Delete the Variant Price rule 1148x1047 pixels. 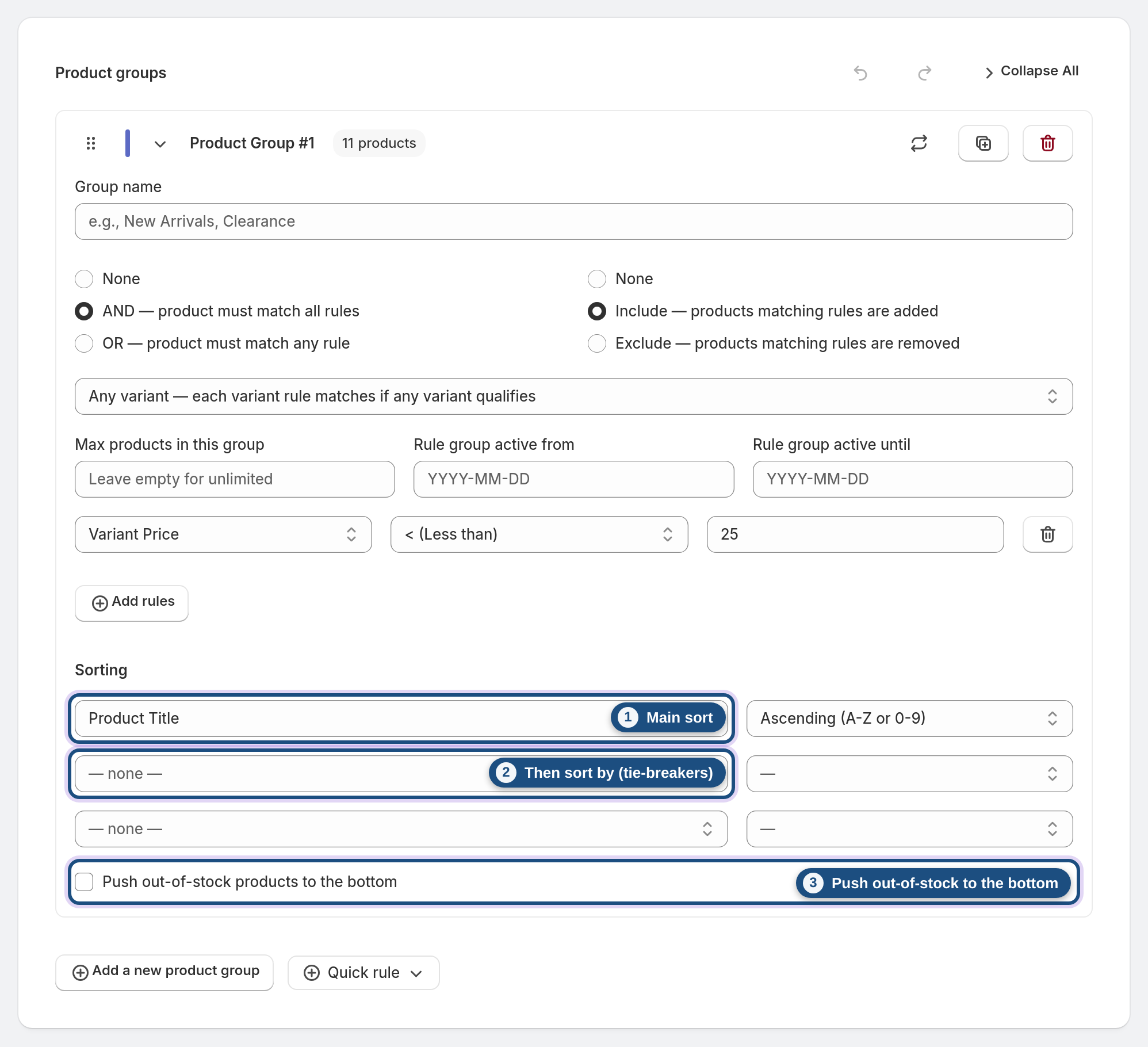1048,534
